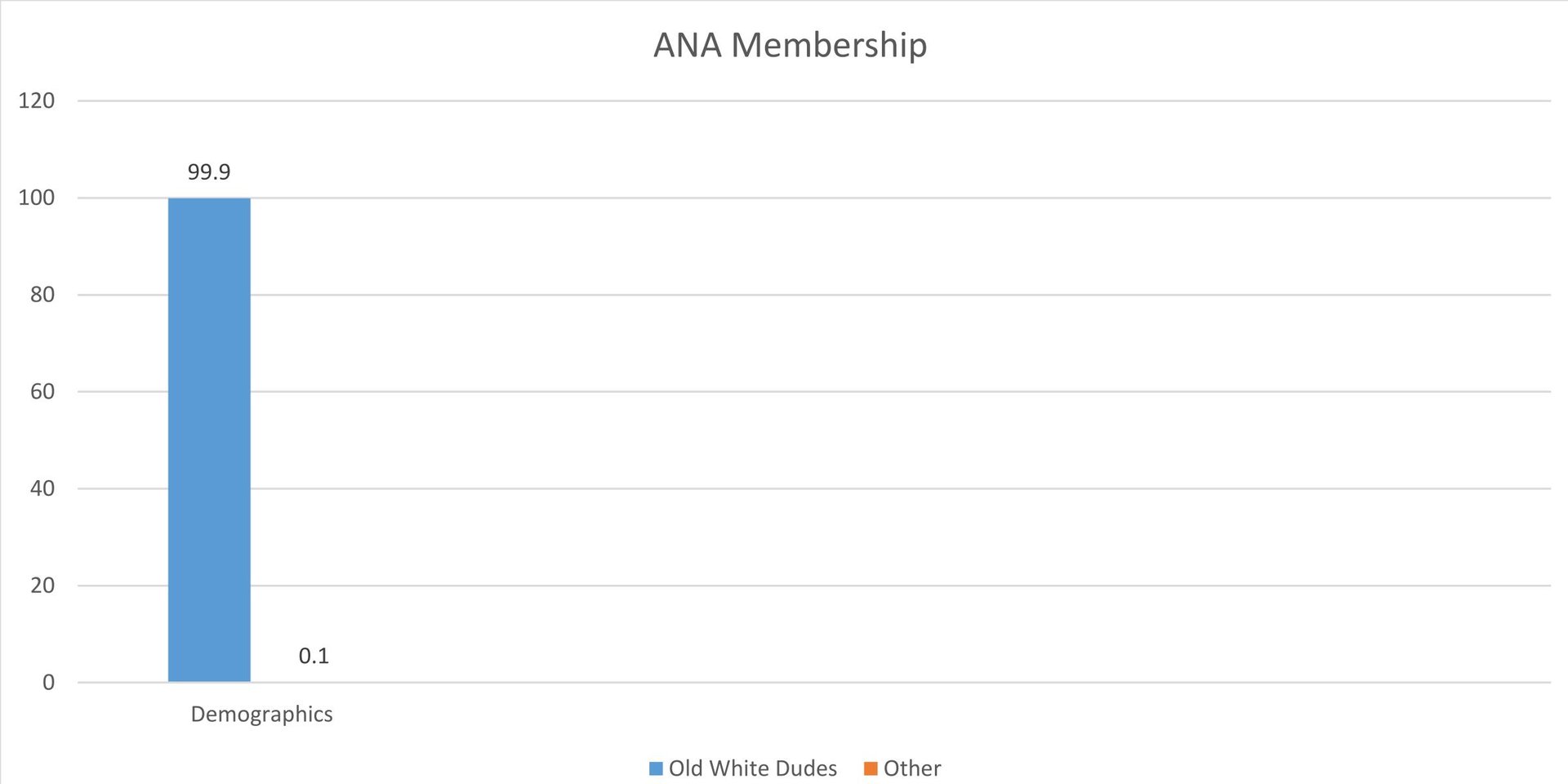Click the 99.9 data label

(x=209, y=172)
